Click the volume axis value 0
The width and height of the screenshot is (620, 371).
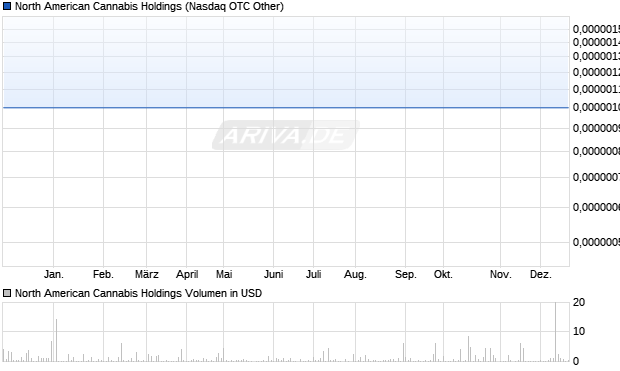click(x=576, y=361)
